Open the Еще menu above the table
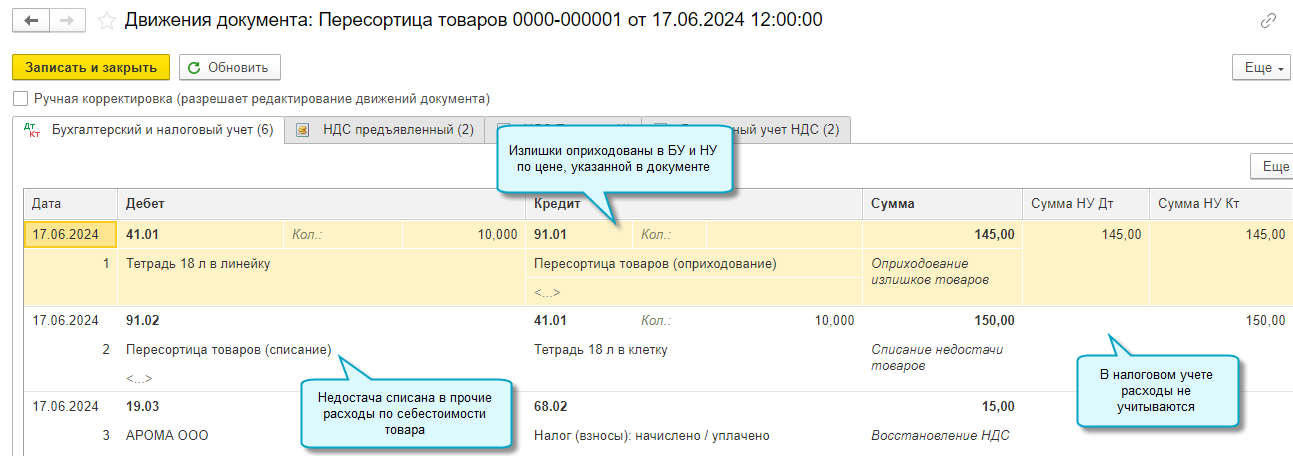The image size is (1293, 456). 1272,167
